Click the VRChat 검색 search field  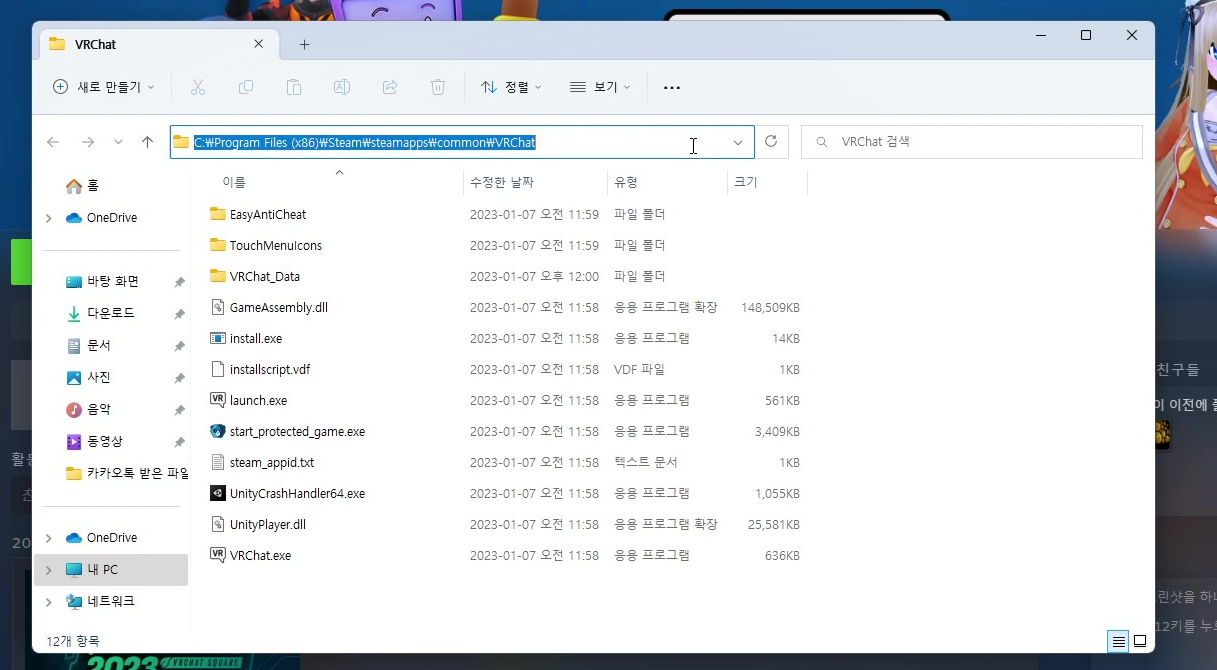pos(972,142)
